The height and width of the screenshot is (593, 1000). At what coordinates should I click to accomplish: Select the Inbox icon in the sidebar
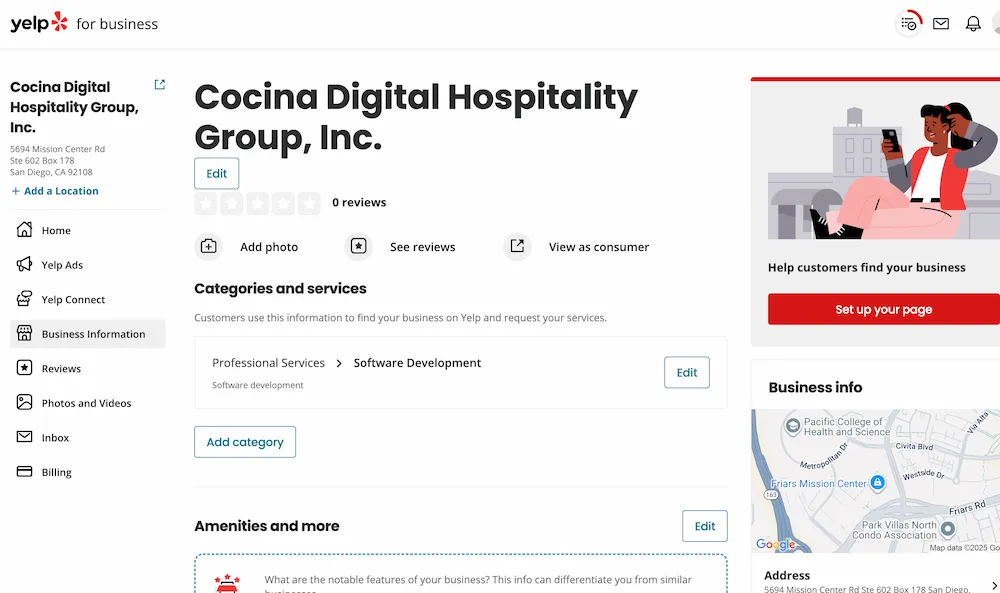pos(22,437)
